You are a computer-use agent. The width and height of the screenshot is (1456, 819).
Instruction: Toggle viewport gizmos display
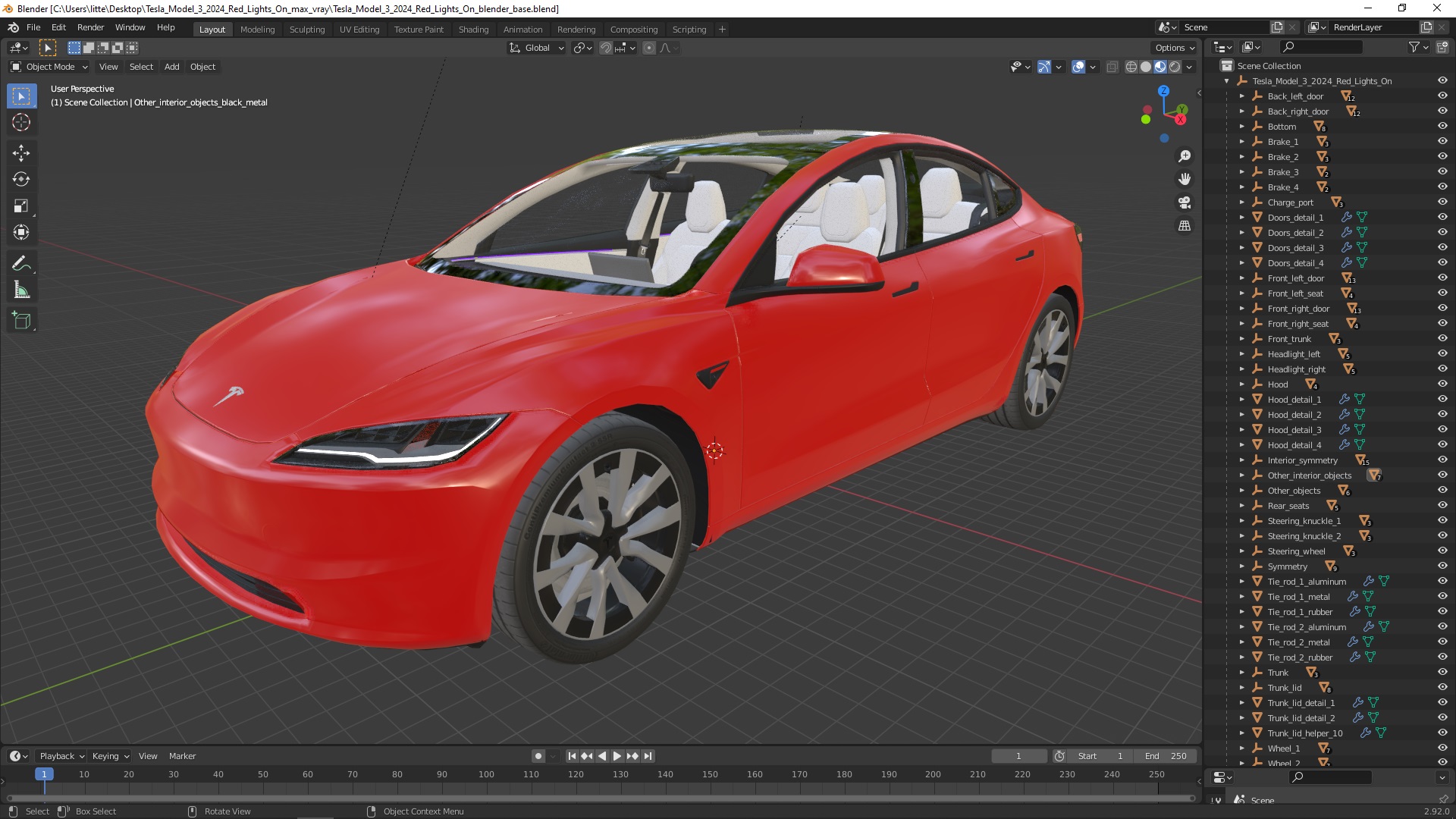tap(1044, 67)
